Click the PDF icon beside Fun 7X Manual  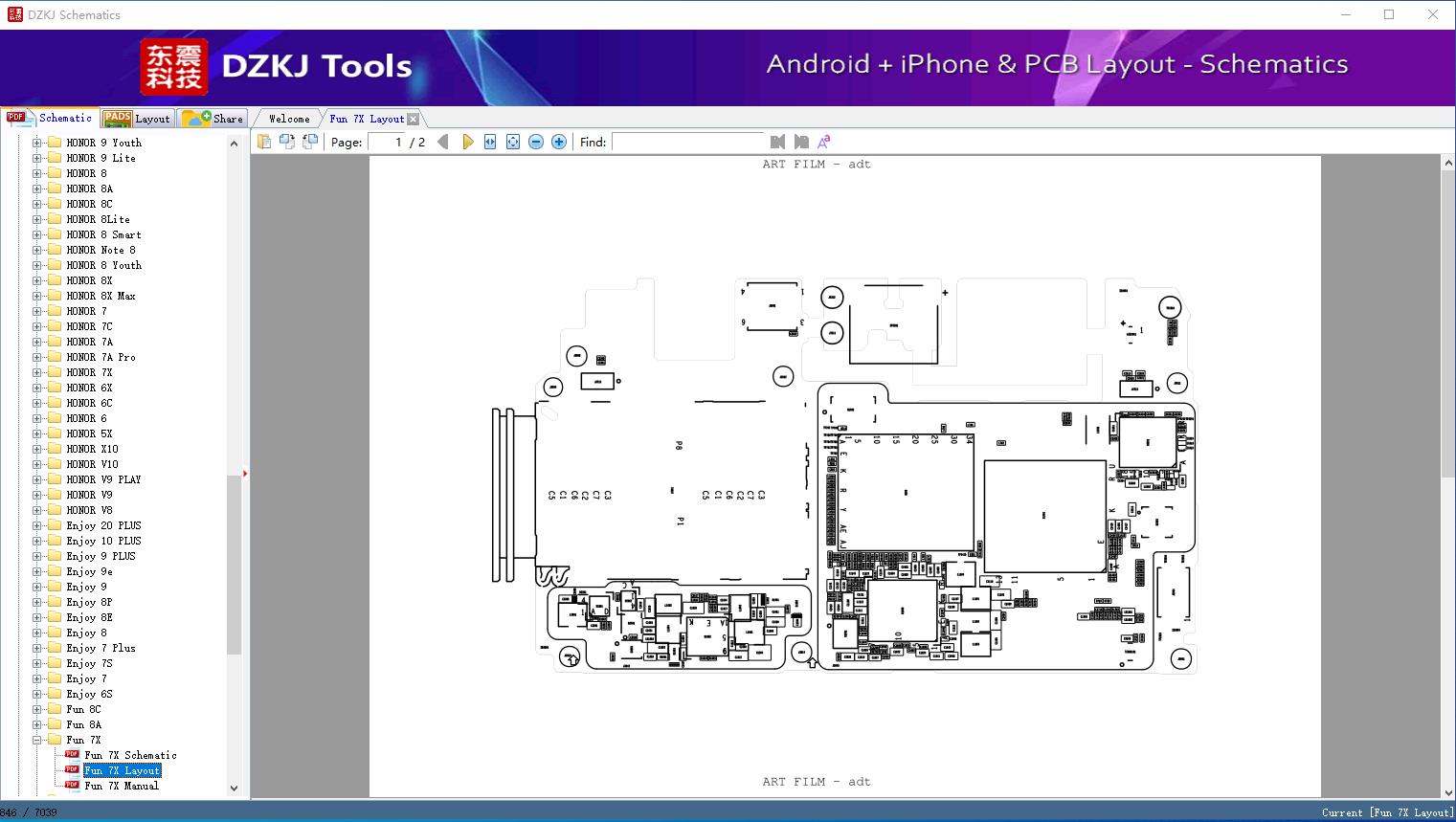(x=72, y=785)
